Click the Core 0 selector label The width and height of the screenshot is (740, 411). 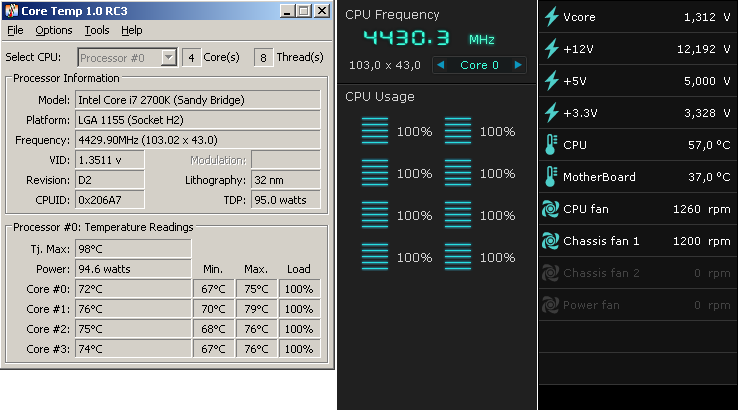coord(479,65)
